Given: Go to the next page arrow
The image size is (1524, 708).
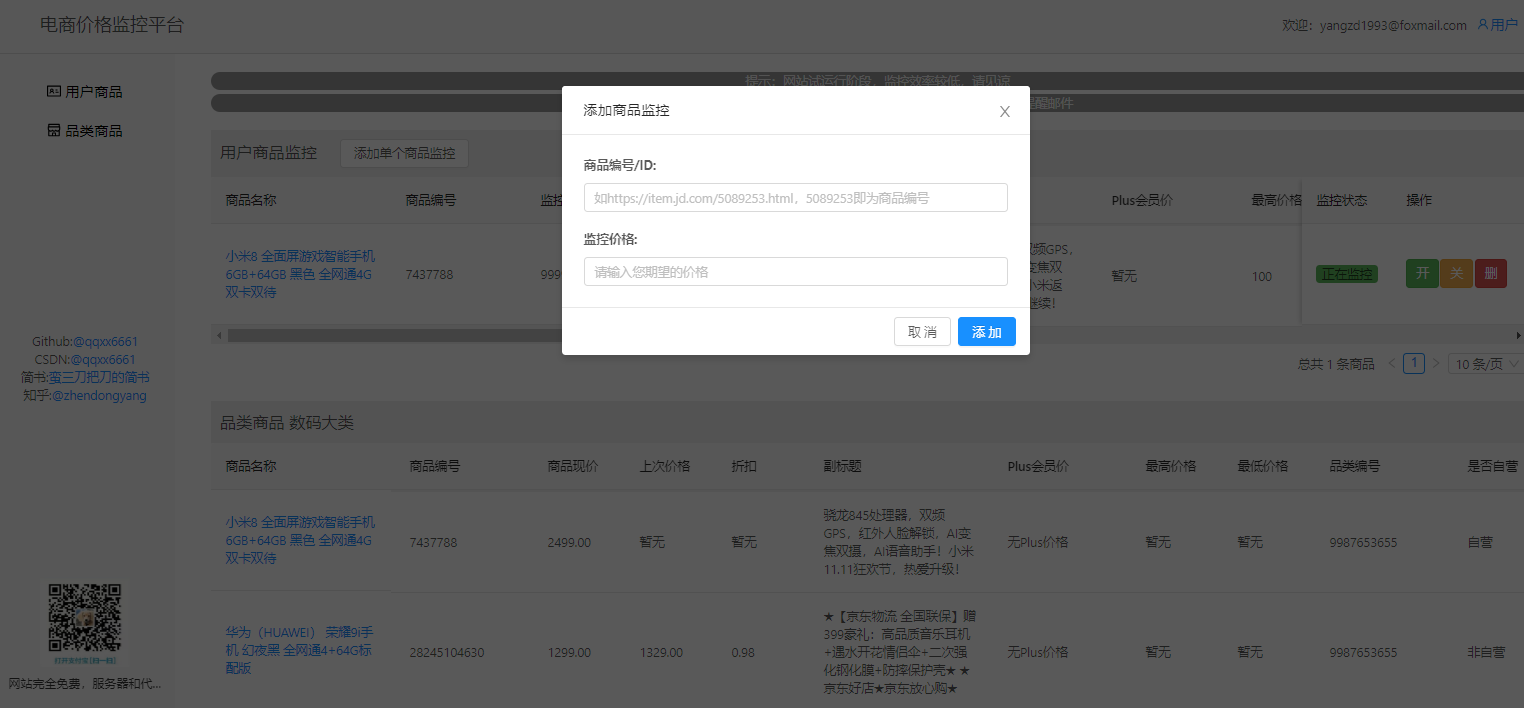Looking at the screenshot, I should 1436,364.
